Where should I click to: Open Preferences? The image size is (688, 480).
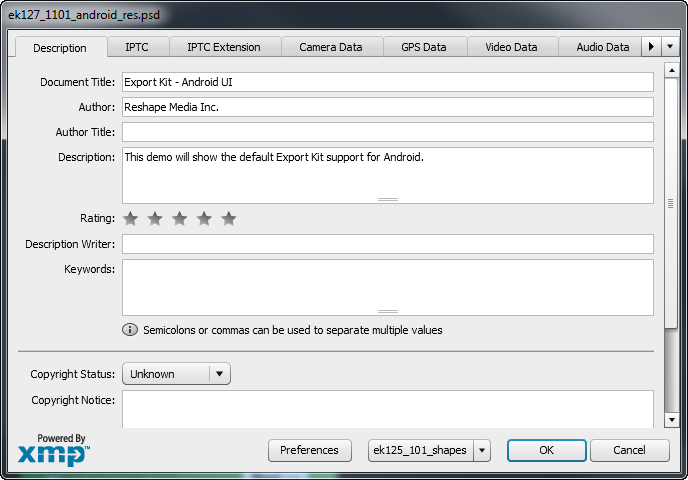(310, 450)
